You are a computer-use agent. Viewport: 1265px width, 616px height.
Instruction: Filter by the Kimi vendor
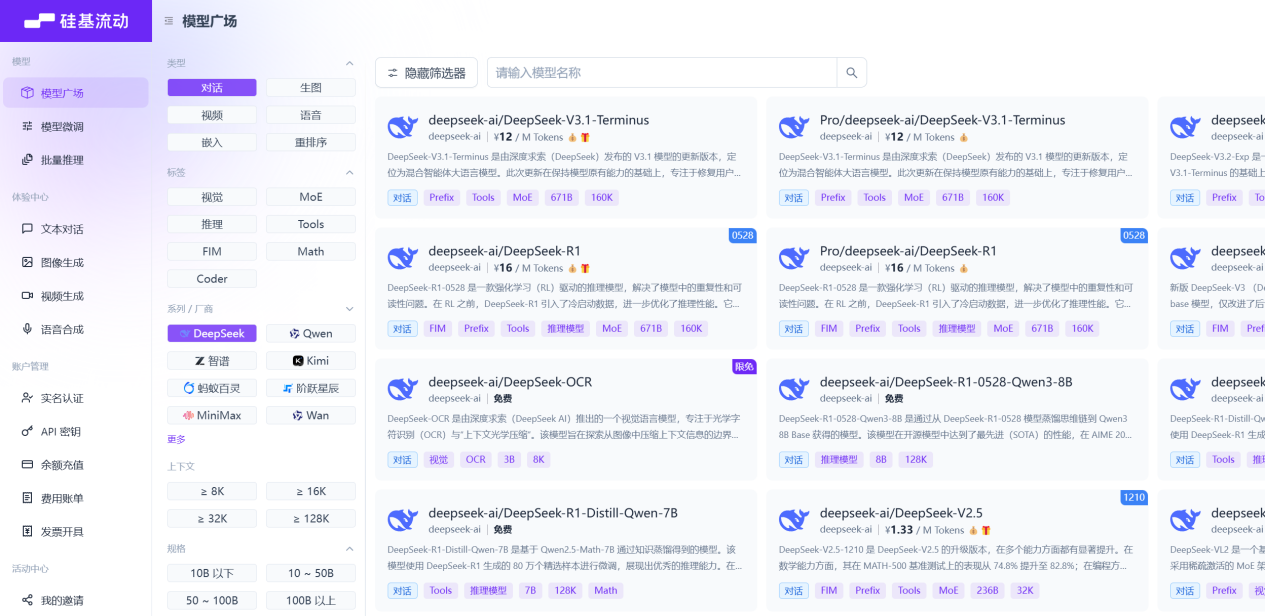coord(311,360)
